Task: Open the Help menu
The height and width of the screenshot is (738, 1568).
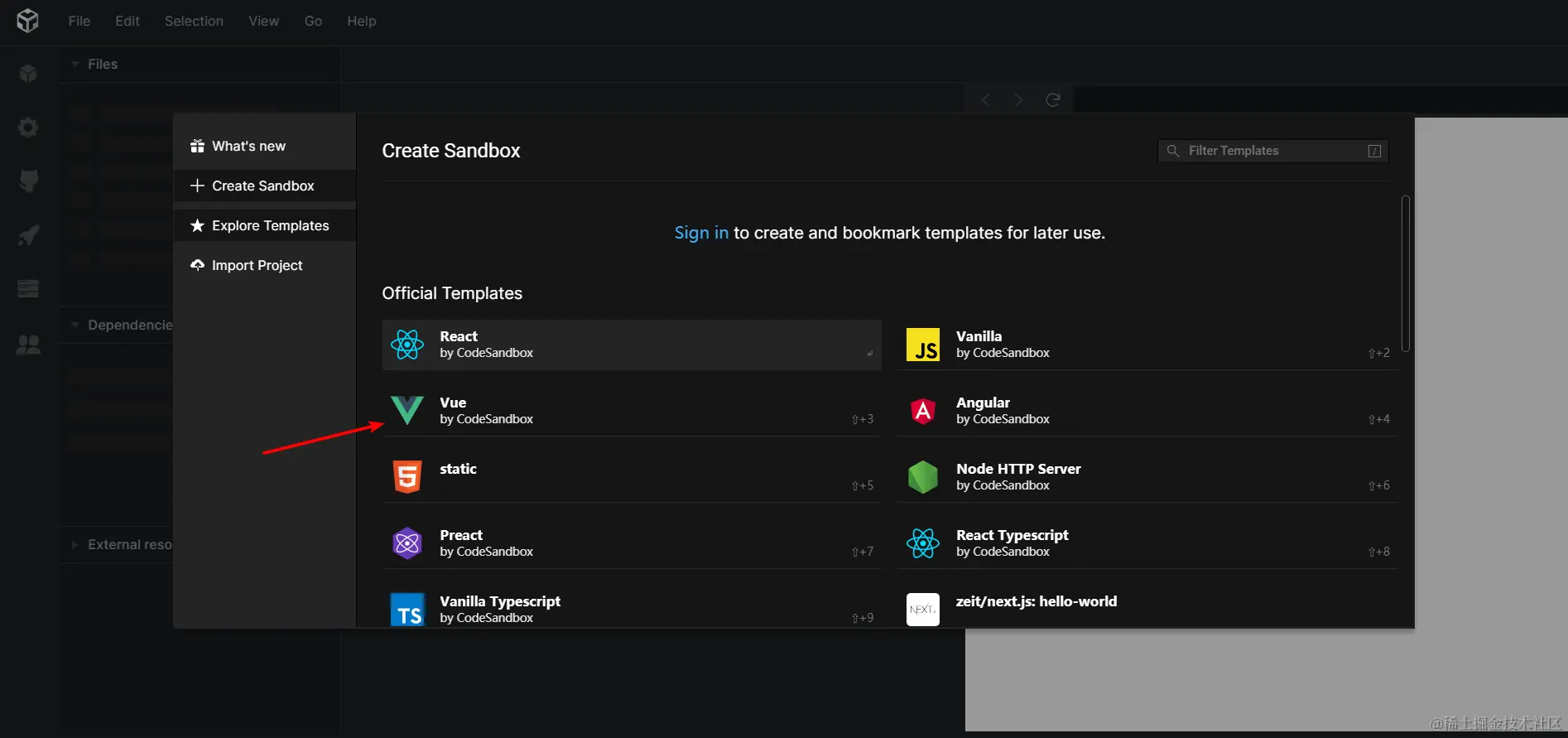Action: (x=361, y=21)
